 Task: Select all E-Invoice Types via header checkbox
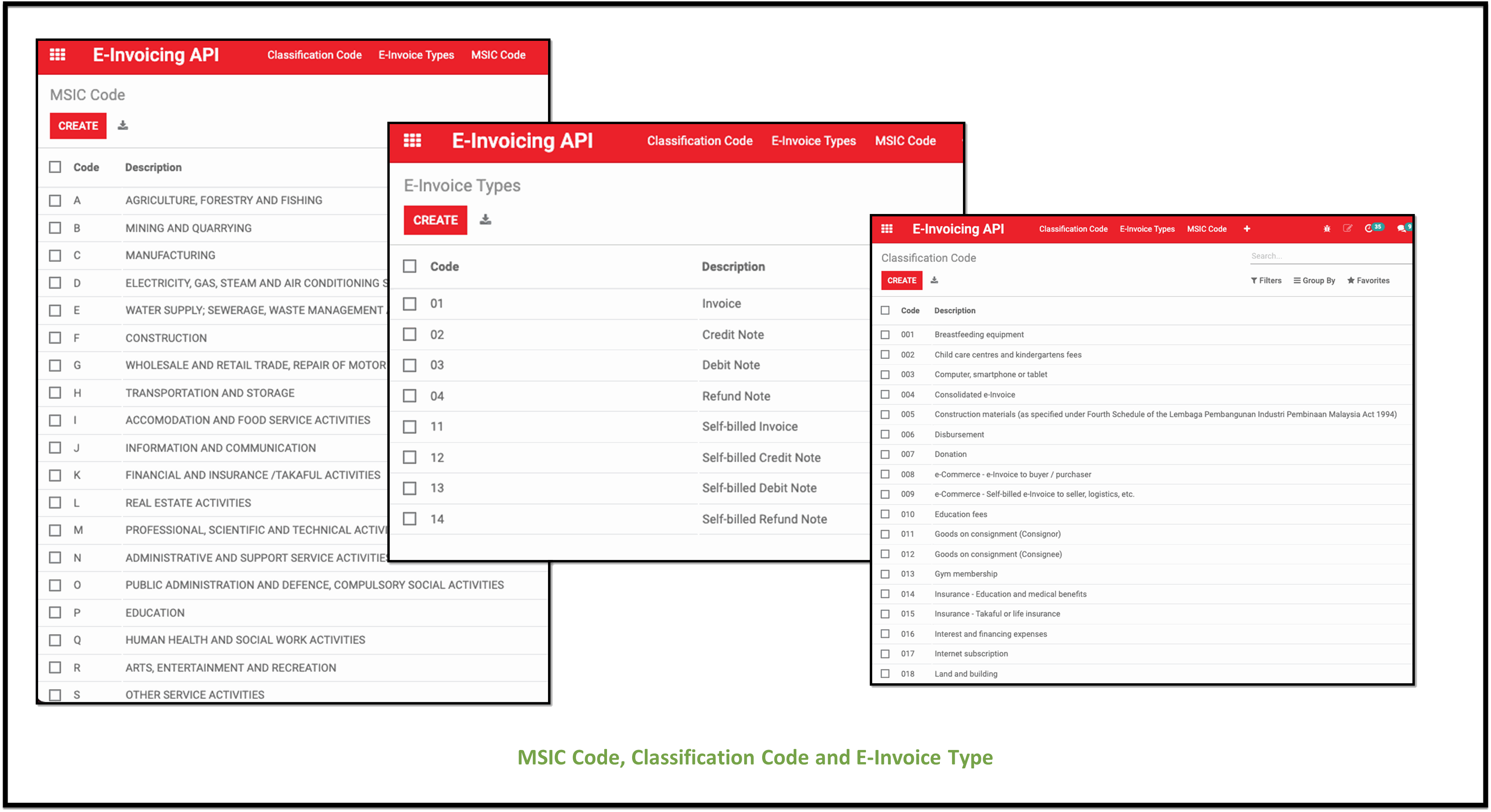[x=410, y=266]
